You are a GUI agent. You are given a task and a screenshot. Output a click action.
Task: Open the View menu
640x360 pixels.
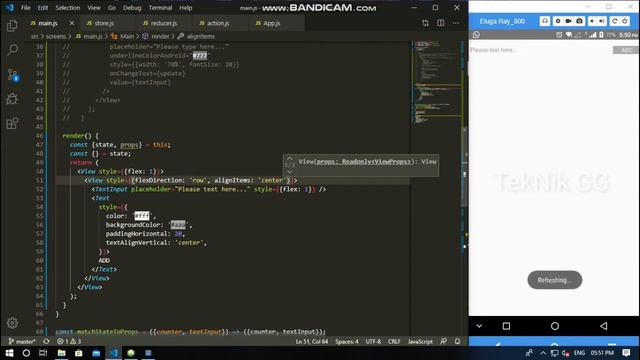[x=94, y=8]
